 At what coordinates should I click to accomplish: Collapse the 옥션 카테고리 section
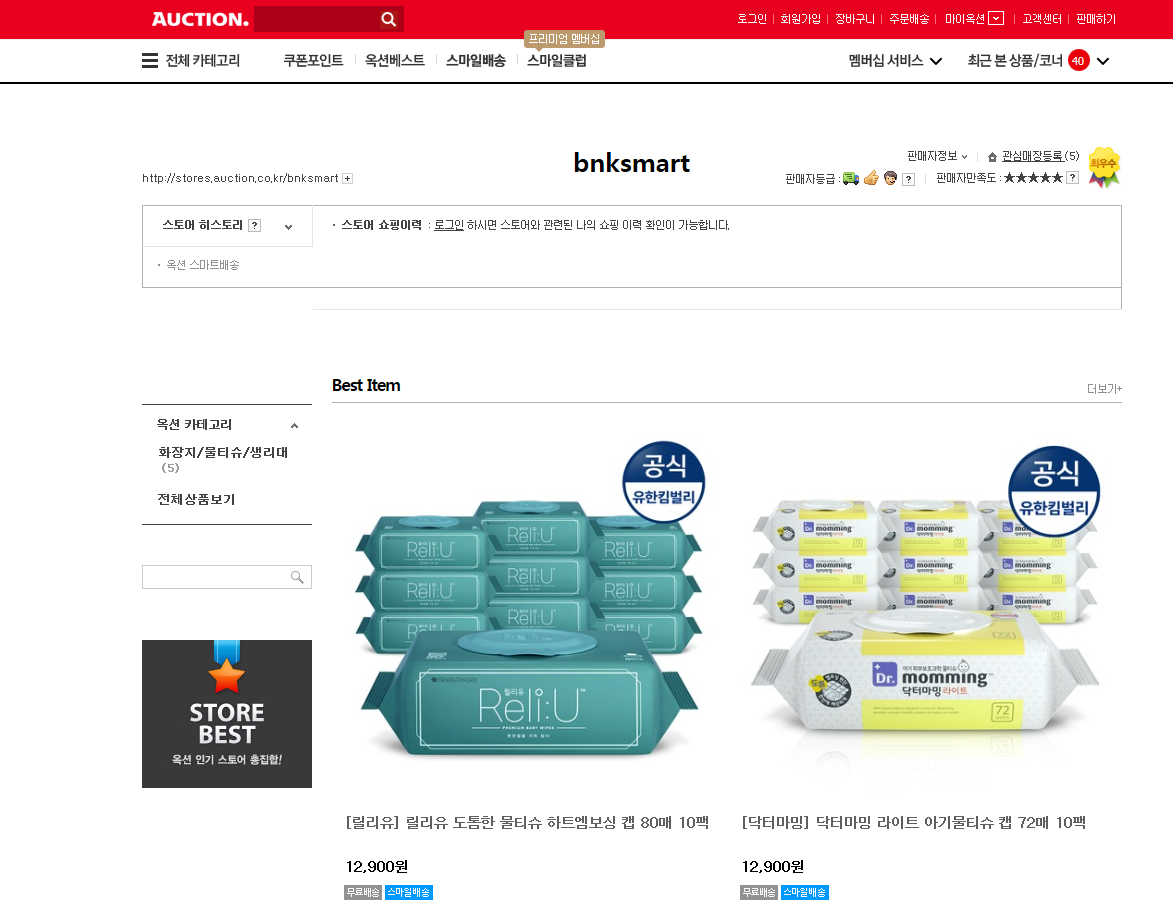coord(294,426)
